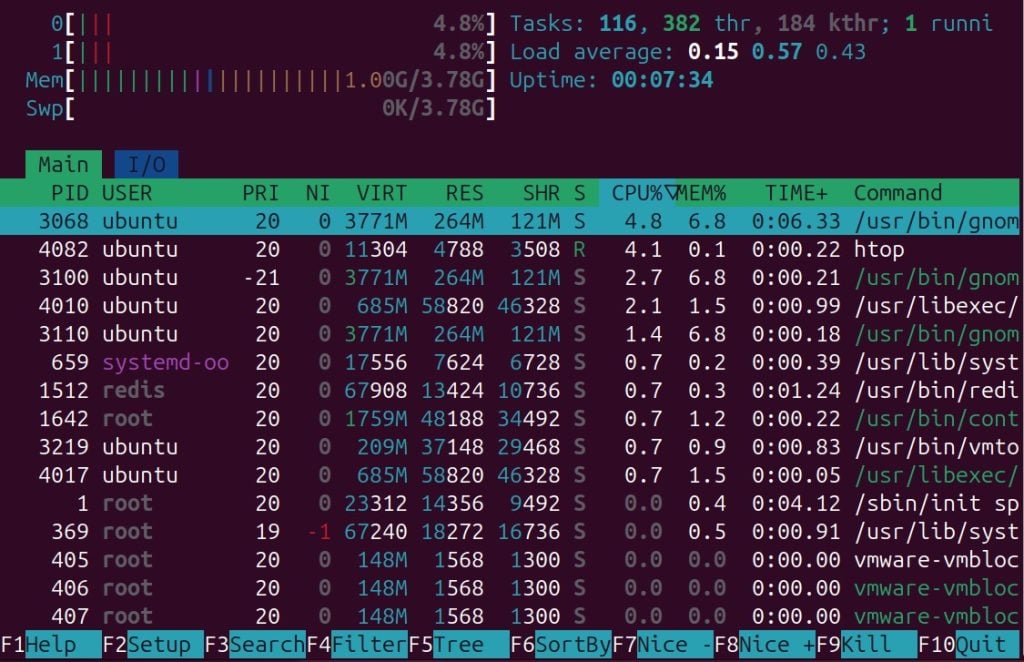This screenshot has height=662, width=1024.
Task: Enable tree view with F5Tree
Action: [460, 646]
